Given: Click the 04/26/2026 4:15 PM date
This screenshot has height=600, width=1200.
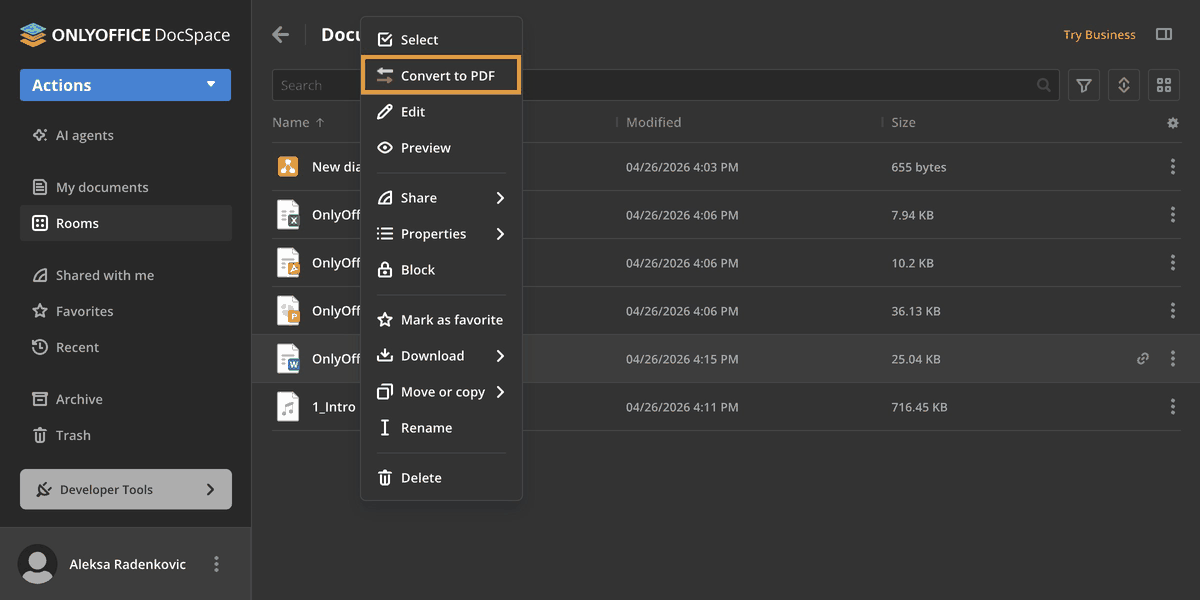Looking at the screenshot, I should [682, 359].
